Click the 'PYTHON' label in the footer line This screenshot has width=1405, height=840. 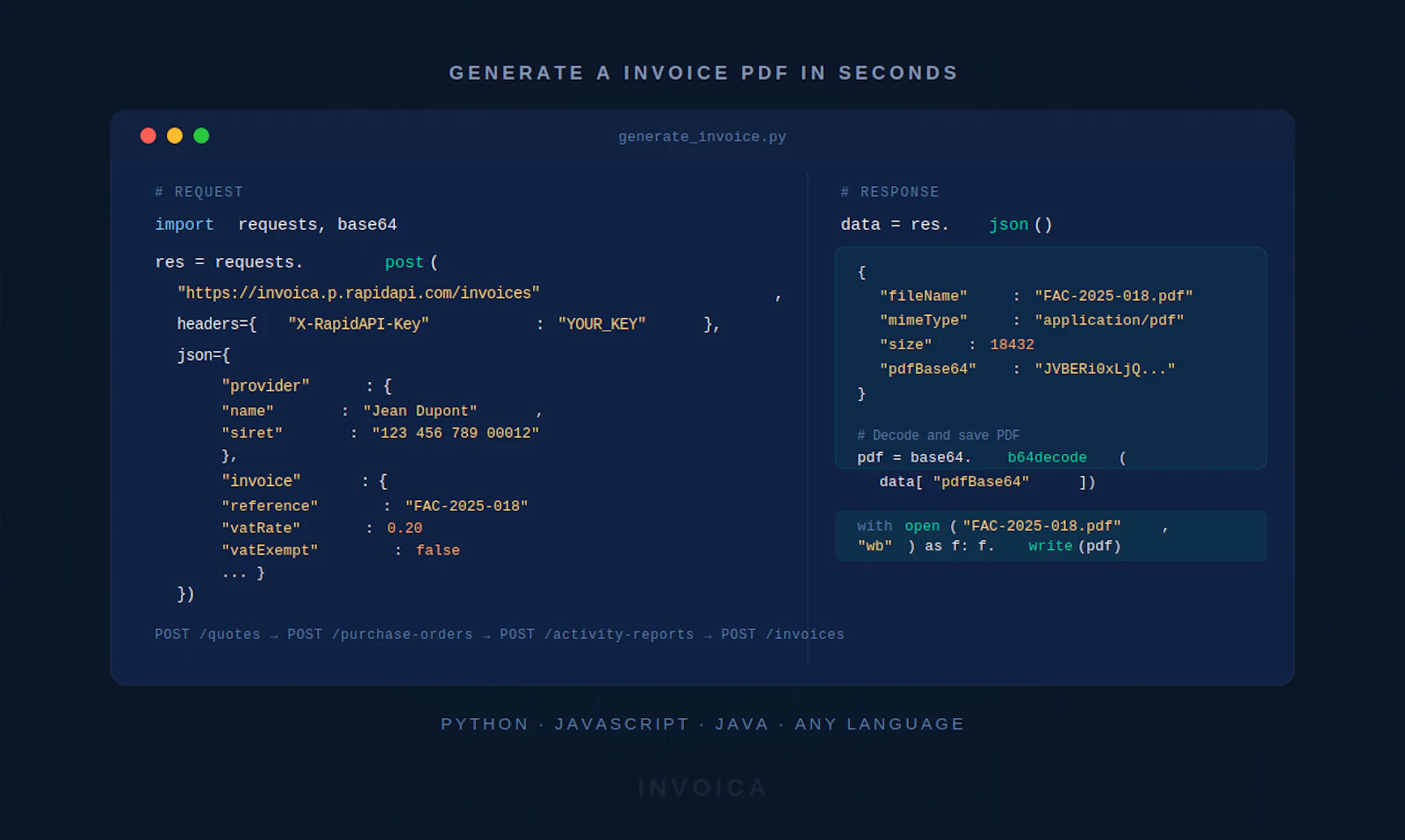tap(485, 724)
